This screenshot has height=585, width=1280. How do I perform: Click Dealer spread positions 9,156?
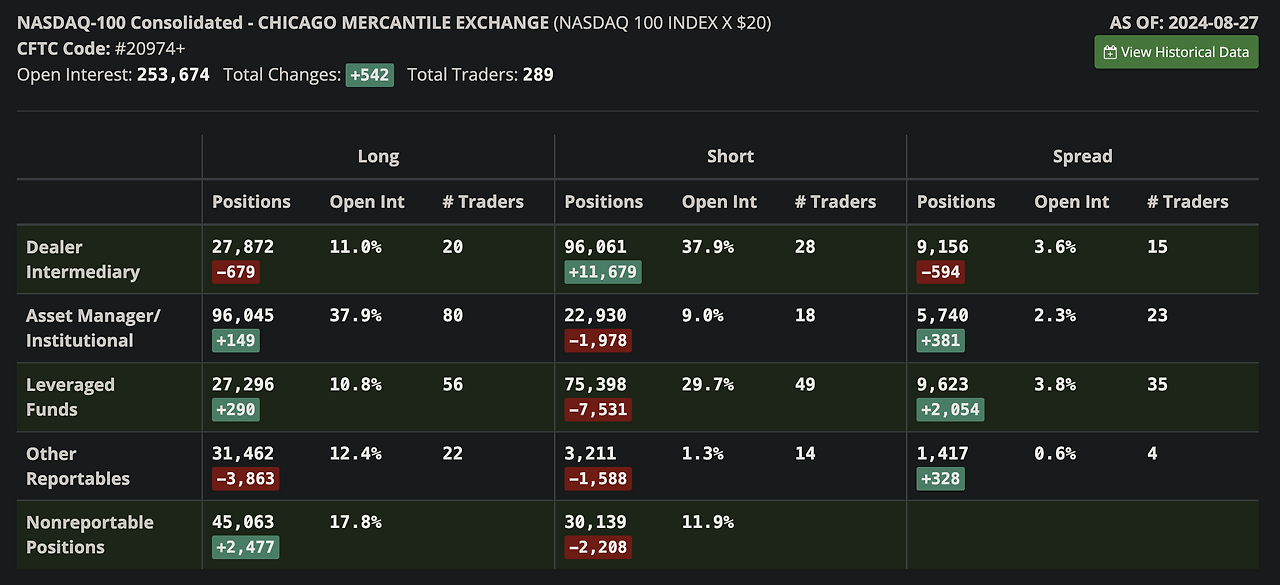[x=943, y=246]
